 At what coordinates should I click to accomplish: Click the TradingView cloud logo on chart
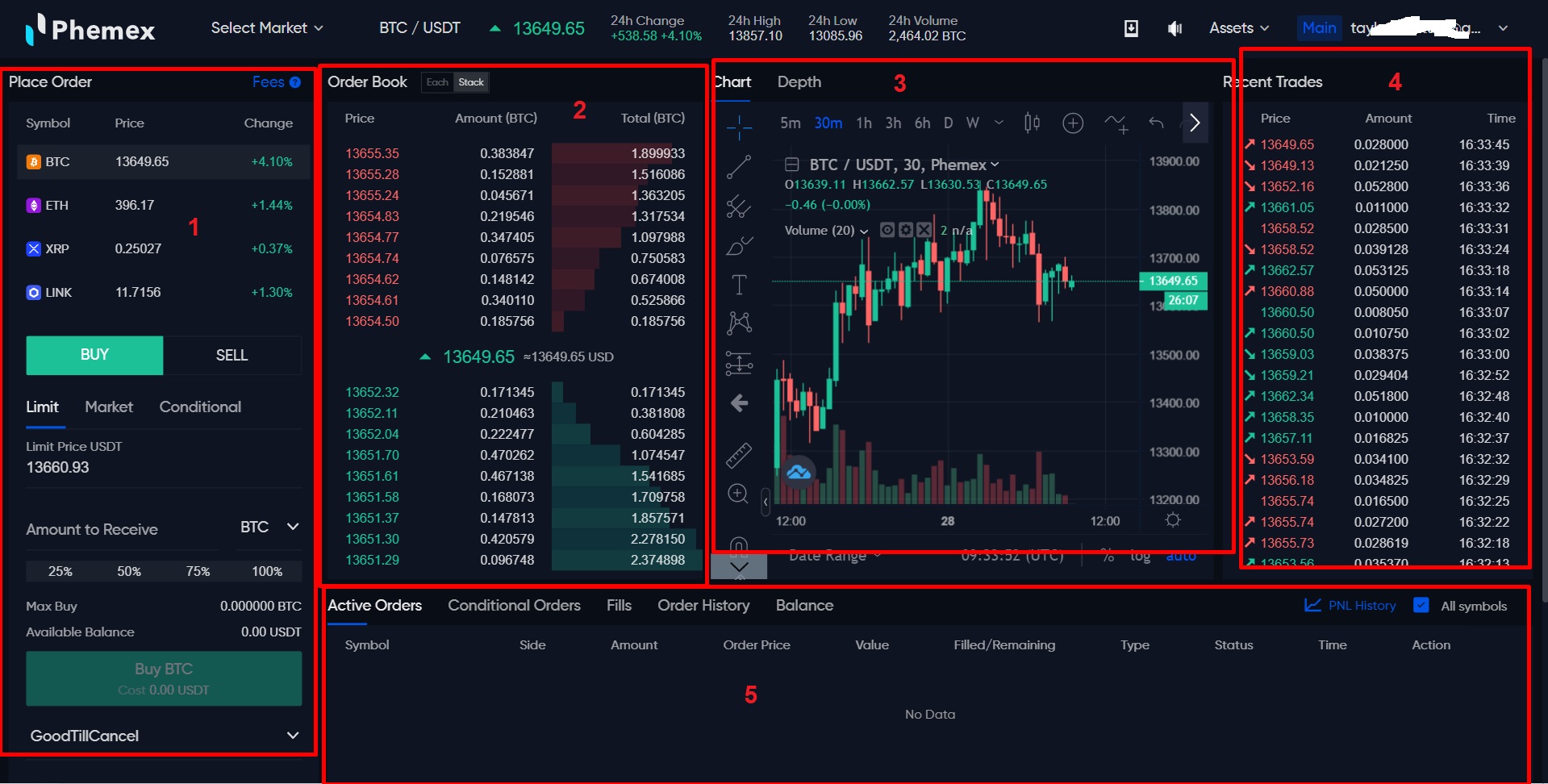[799, 472]
